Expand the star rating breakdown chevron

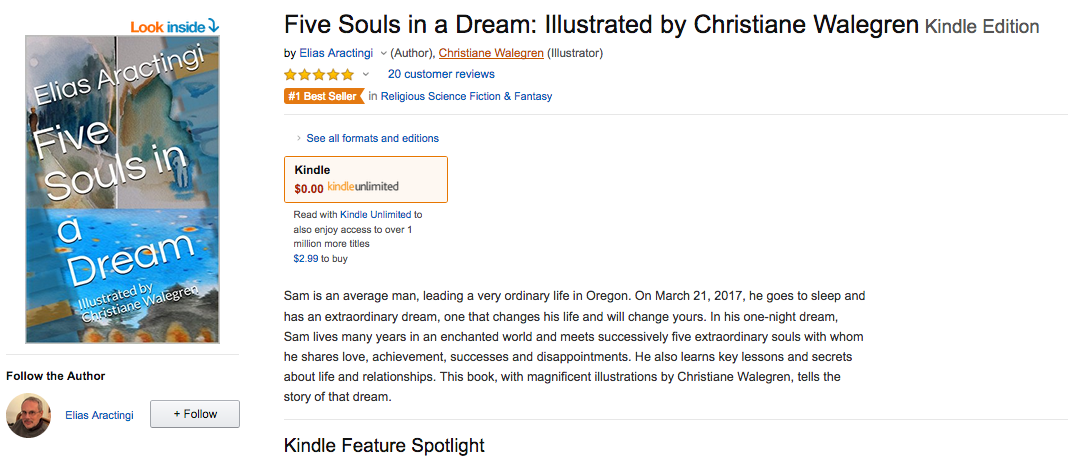[x=366, y=75]
